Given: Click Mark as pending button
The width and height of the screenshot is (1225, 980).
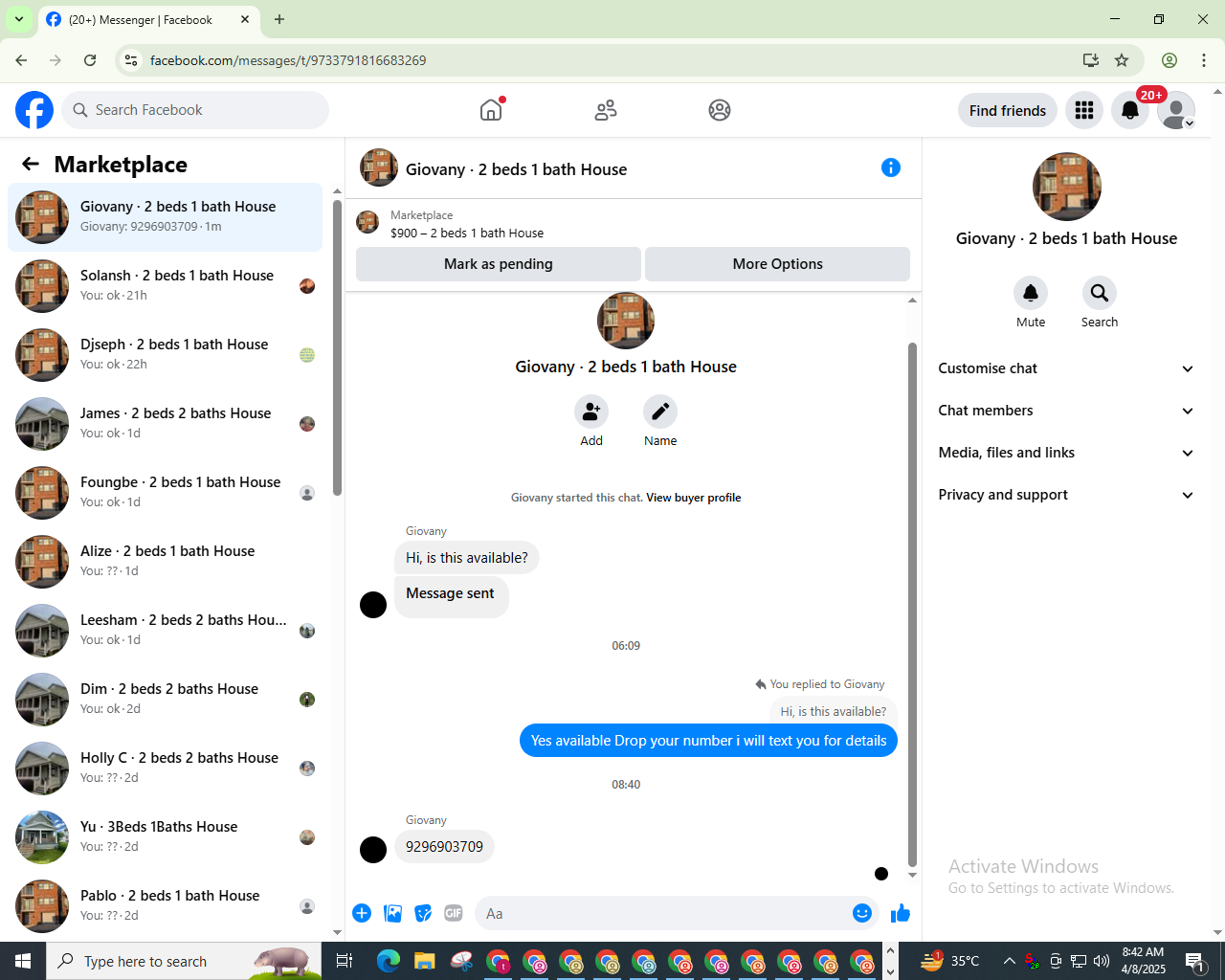Looking at the screenshot, I should point(499,264).
